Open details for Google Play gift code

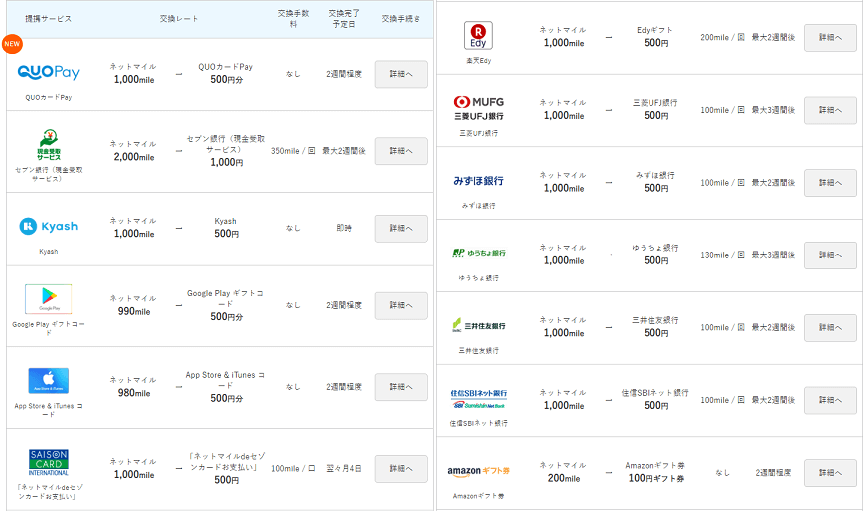[401, 305]
